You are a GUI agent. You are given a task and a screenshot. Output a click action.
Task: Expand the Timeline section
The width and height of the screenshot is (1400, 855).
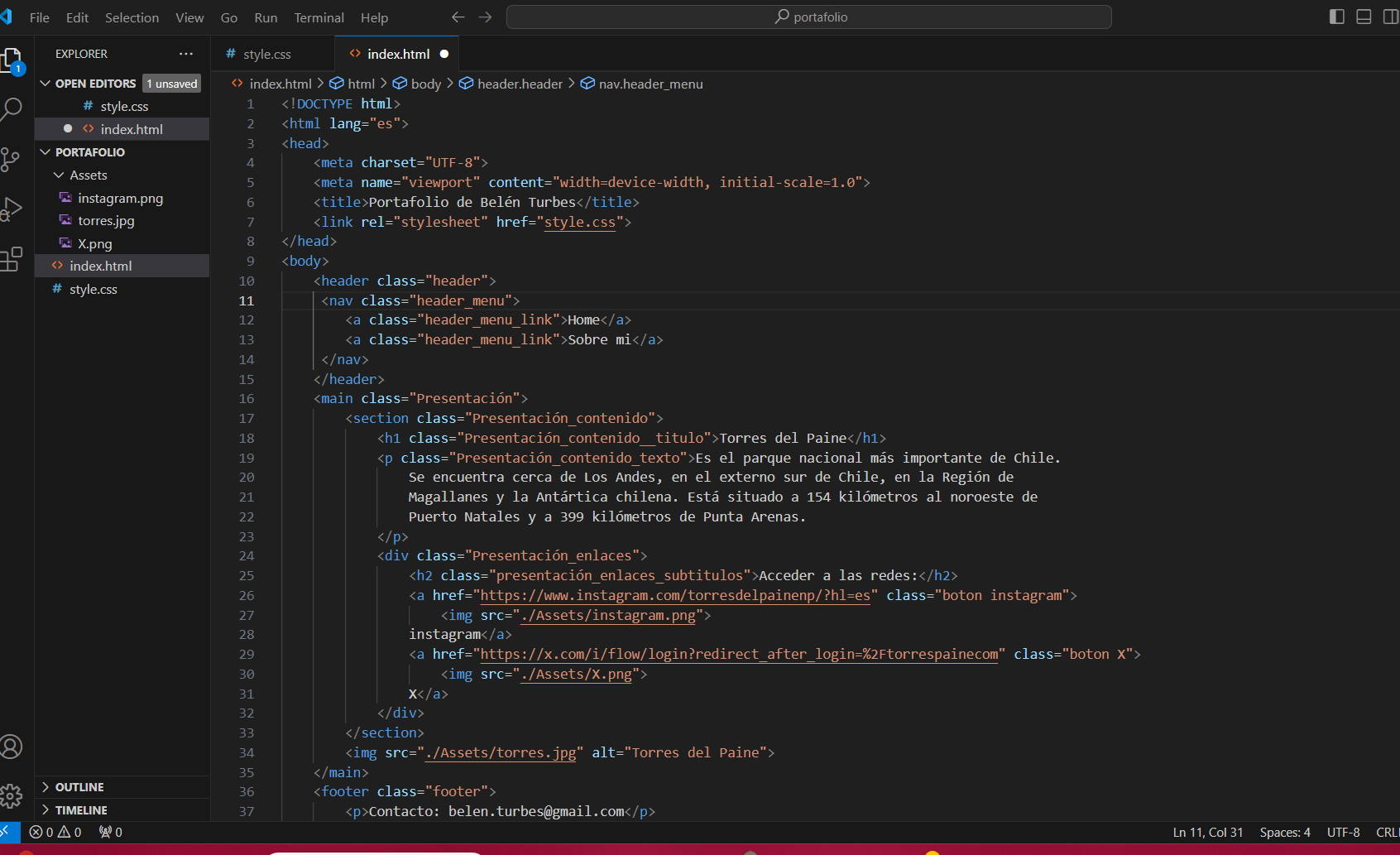(x=46, y=810)
